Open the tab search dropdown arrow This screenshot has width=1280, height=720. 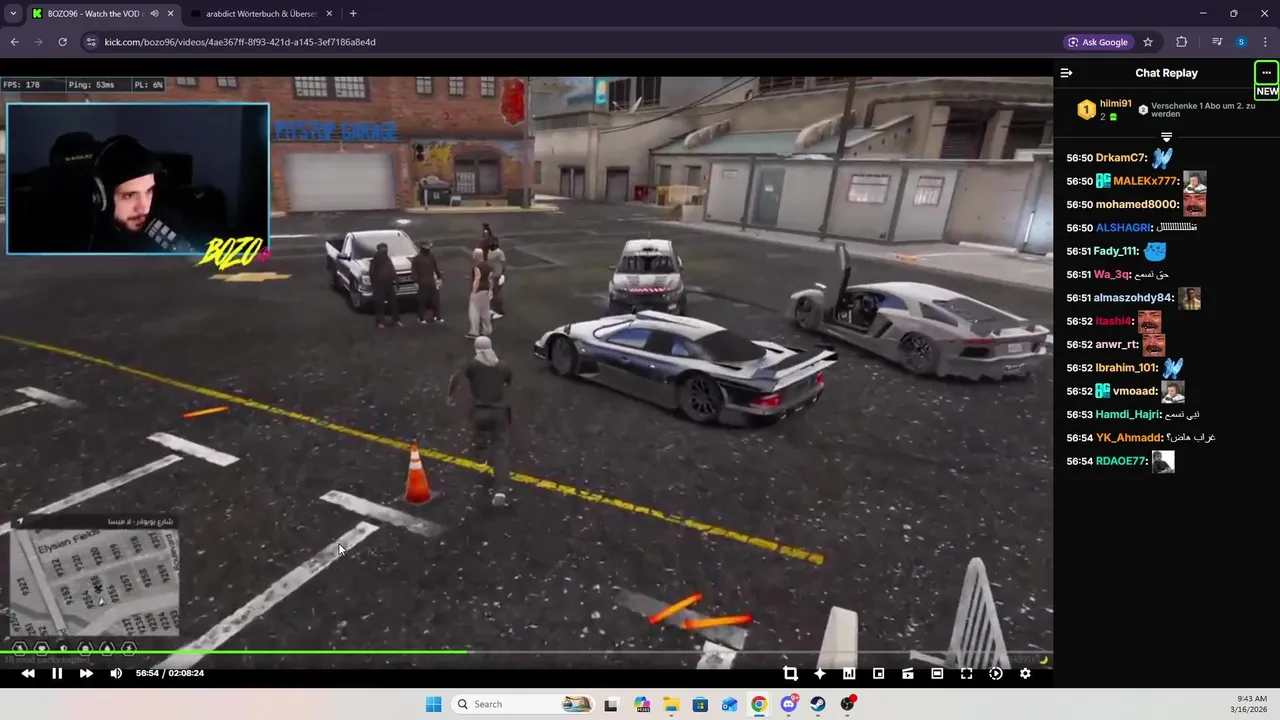coord(13,14)
